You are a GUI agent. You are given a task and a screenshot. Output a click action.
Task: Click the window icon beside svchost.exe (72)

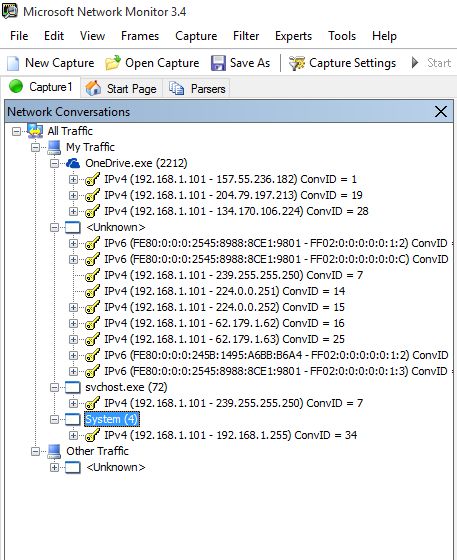coord(73,388)
